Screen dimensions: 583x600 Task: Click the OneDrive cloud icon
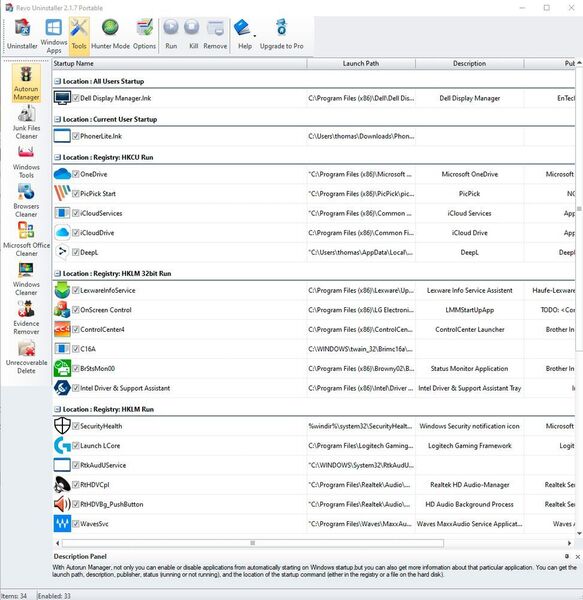click(62, 174)
